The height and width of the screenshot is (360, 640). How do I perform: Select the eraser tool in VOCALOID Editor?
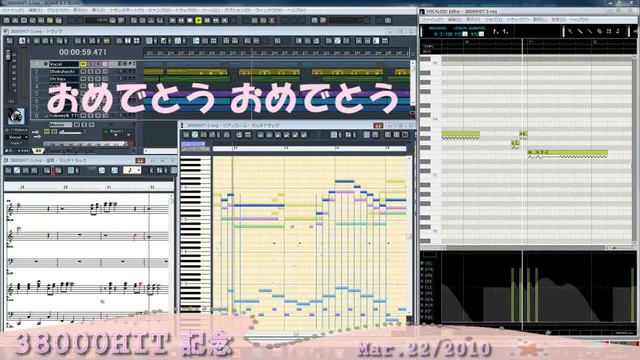coord(599,31)
